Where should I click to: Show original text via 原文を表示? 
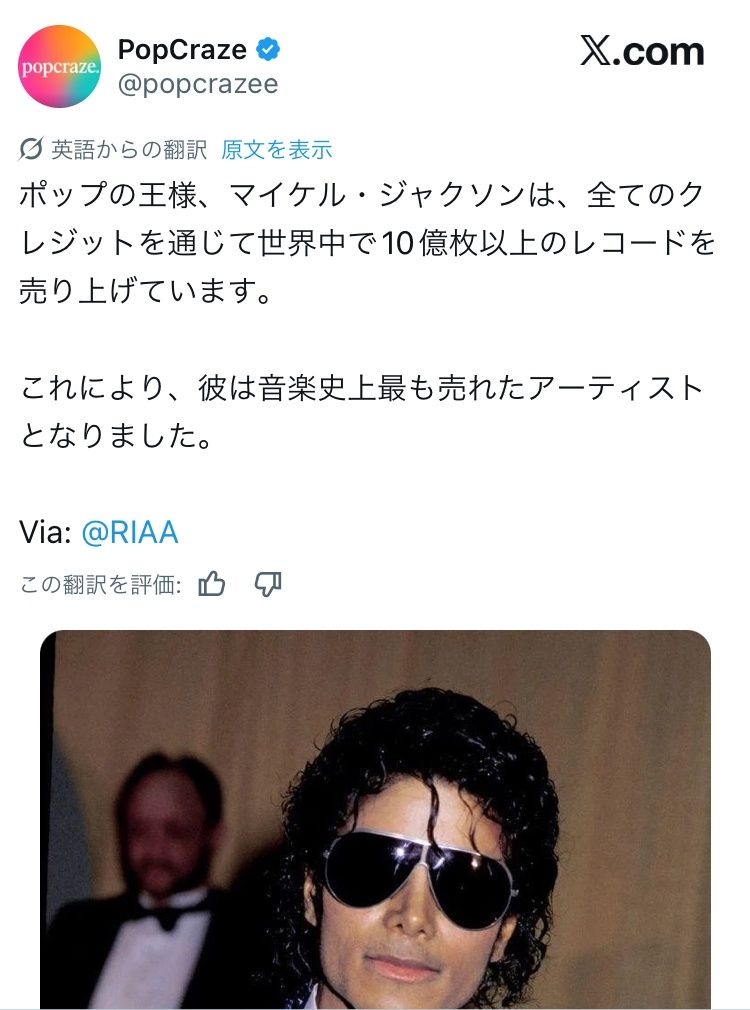(276, 149)
